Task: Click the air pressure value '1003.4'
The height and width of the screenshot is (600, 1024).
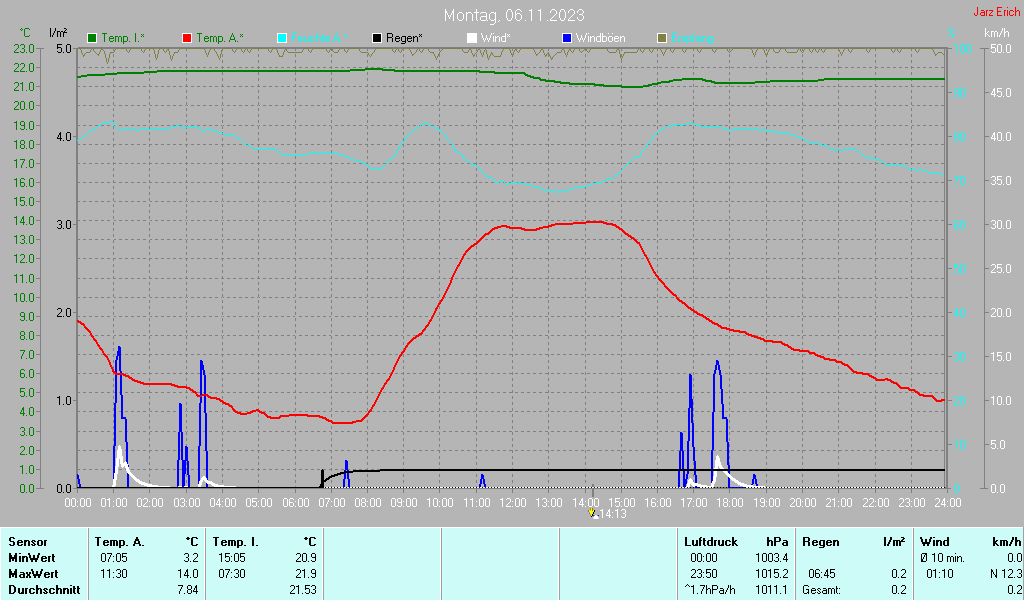Action: 772,558
